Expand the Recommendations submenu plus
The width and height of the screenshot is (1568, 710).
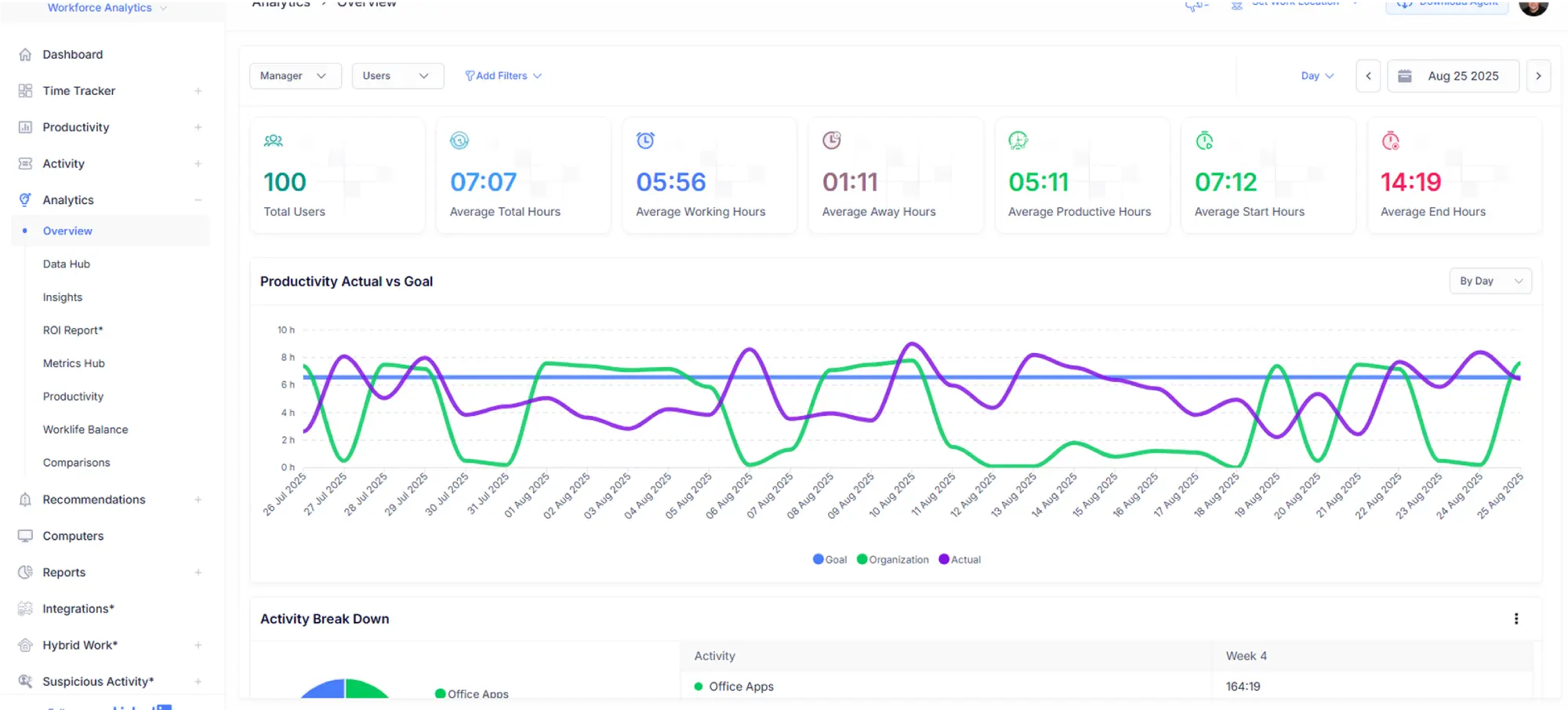[198, 500]
